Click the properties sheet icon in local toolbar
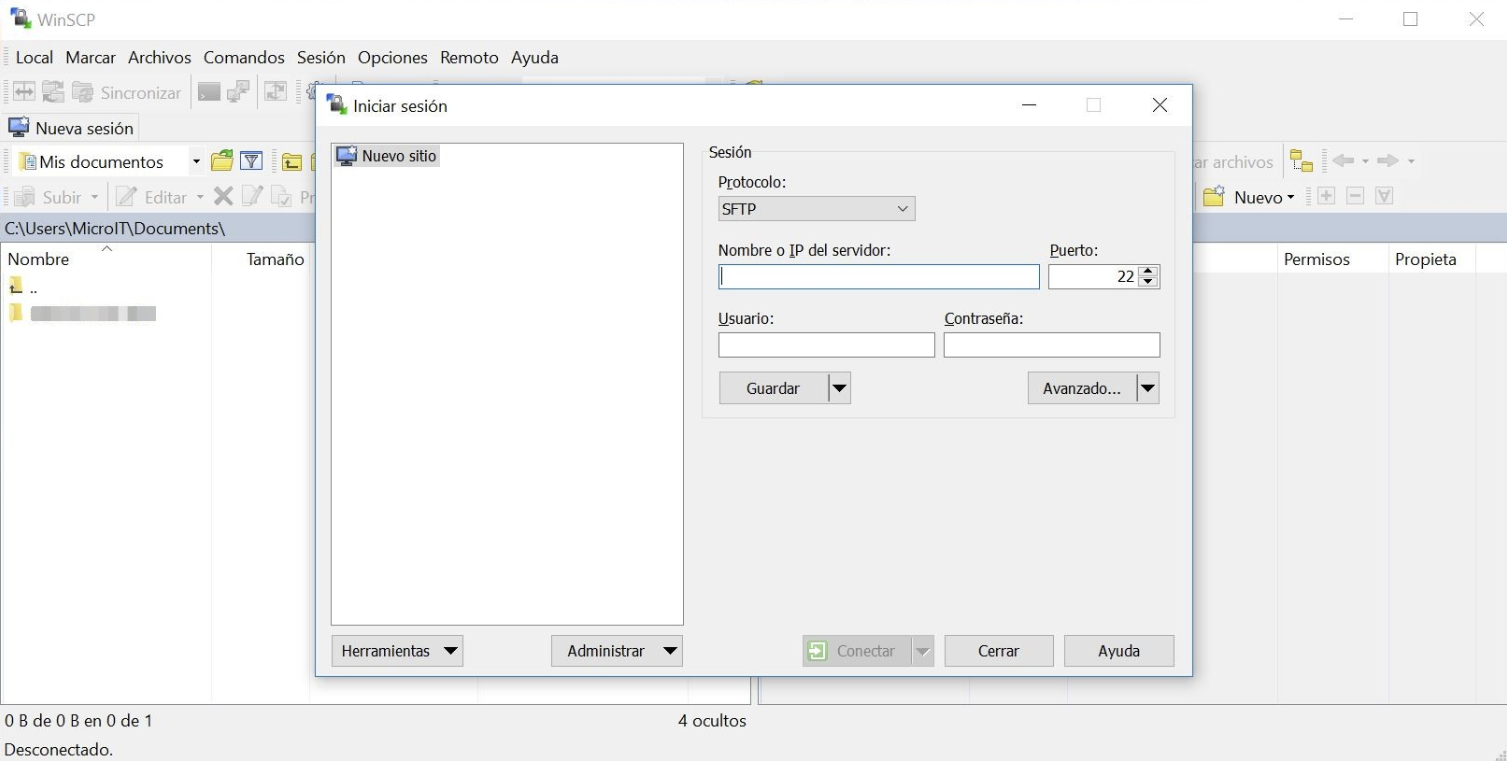The image size is (1507, 761). coord(281,197)
